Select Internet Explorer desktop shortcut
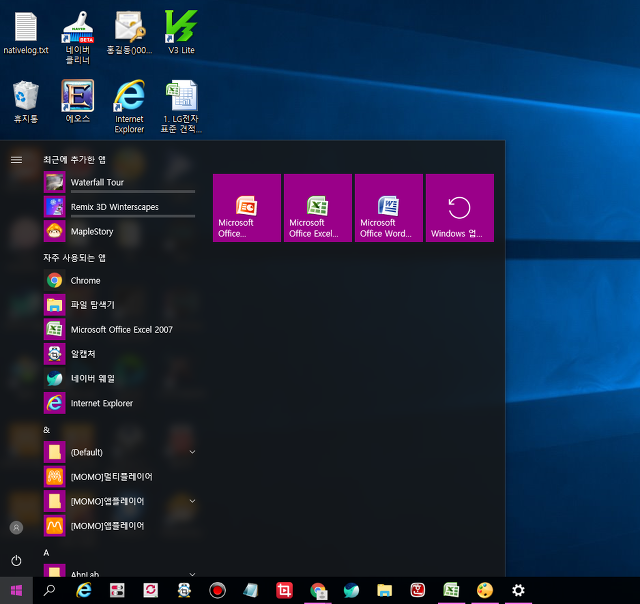Screen dimensions: 640x604 [129, 106]
